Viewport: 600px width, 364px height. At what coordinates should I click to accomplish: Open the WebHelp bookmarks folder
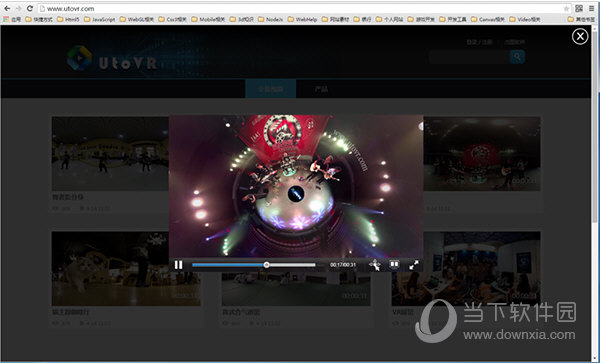302,19
